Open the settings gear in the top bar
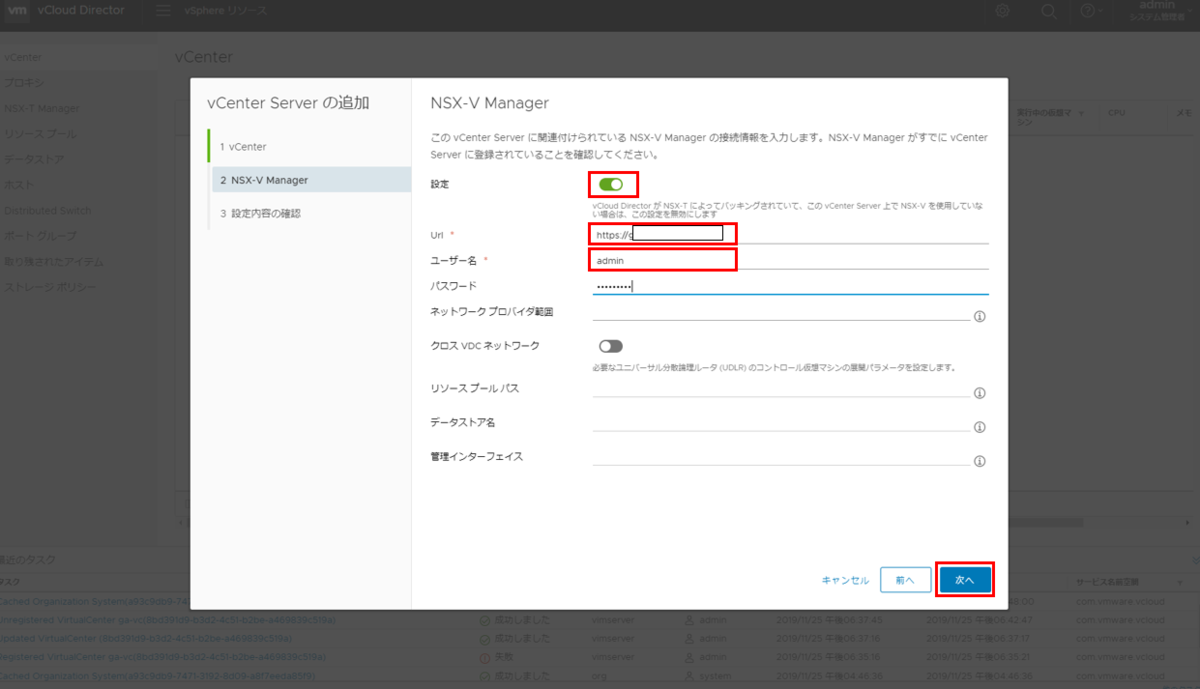The height and width of the screenshot is (689, 1200). pyautogui.click(x=1003, y=10)
